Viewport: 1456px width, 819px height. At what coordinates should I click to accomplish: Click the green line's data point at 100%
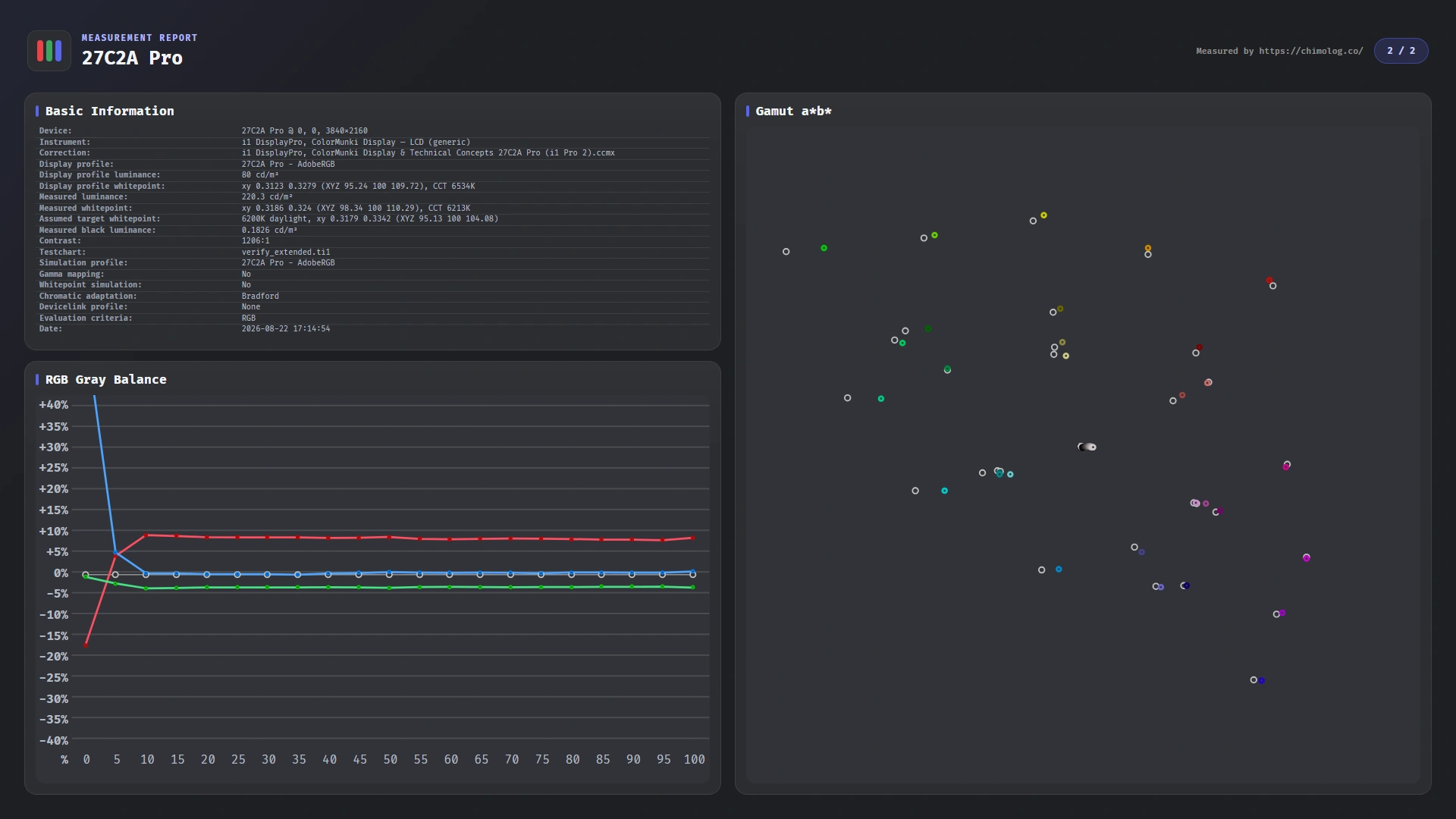tap(692, 588)
